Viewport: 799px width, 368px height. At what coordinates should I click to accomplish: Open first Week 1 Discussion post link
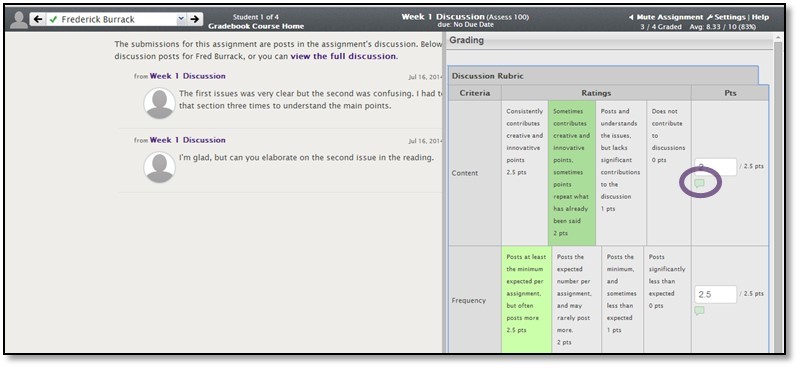point(188,76)
